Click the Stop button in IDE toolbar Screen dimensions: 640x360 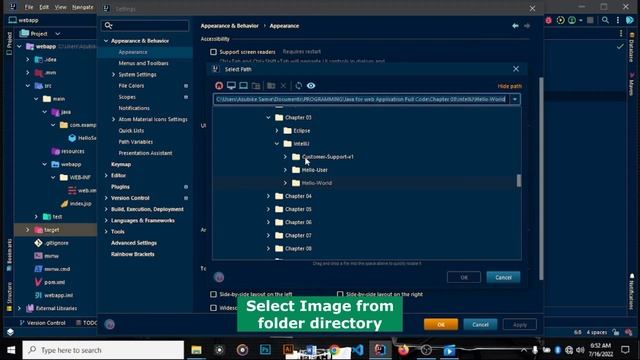(x=590, y=20)
